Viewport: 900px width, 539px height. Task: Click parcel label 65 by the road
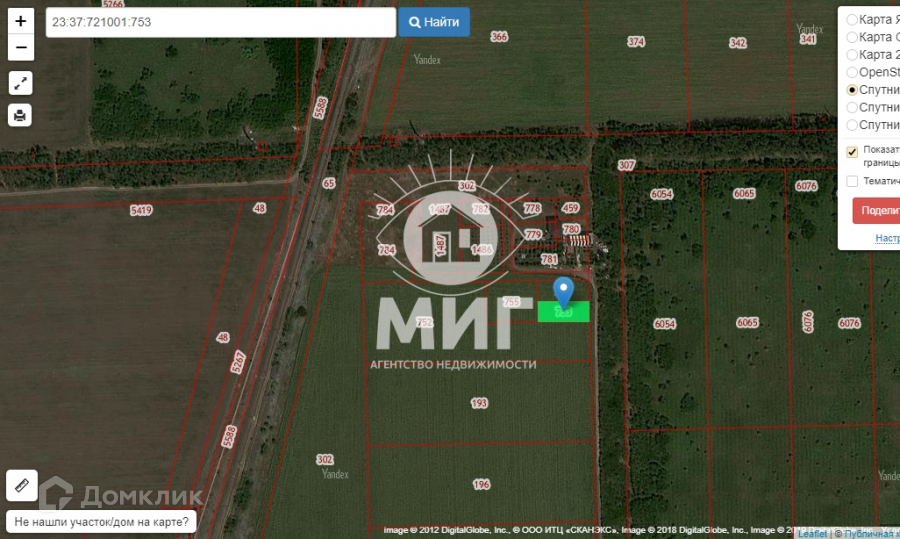point(328,184)
